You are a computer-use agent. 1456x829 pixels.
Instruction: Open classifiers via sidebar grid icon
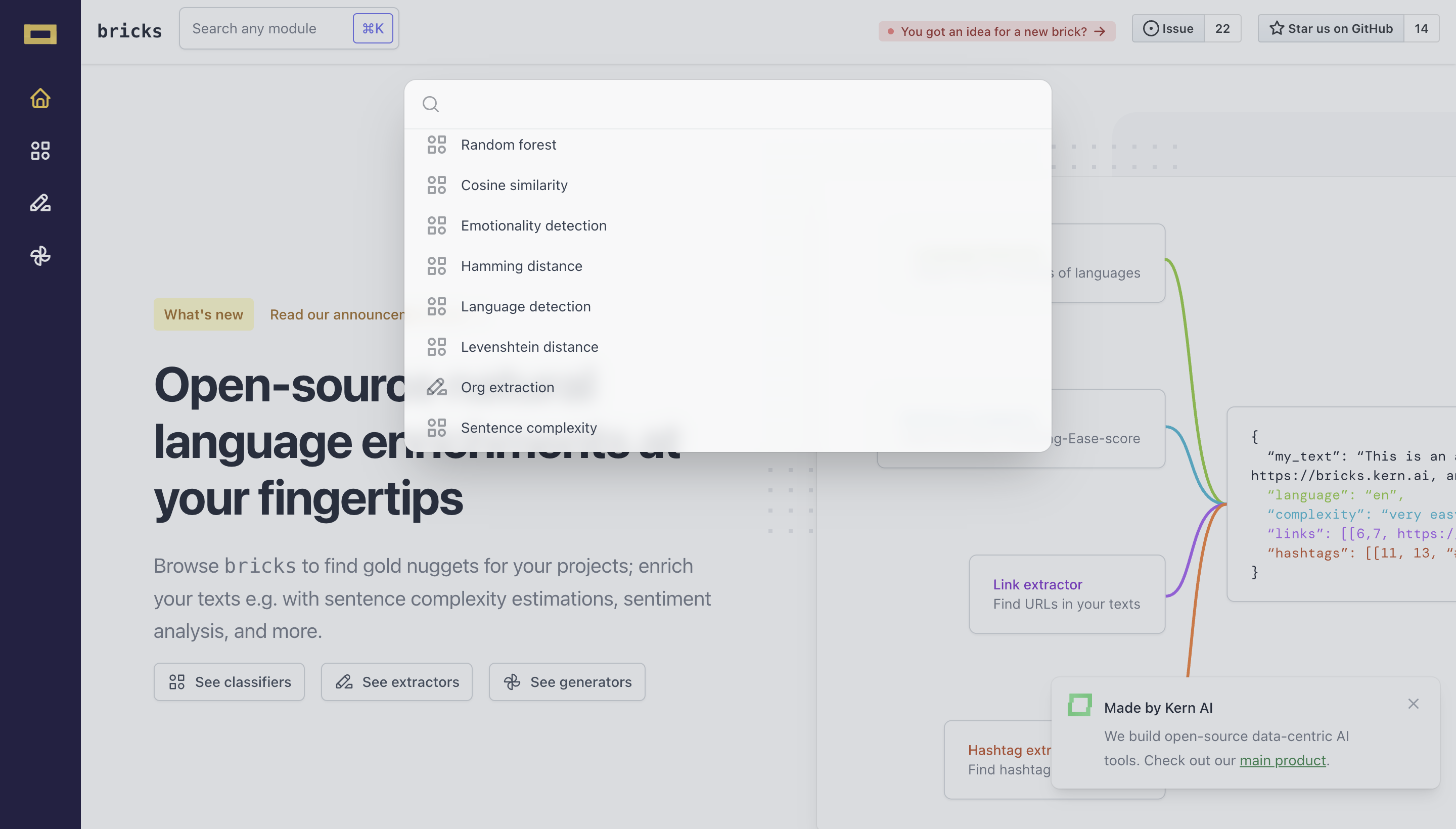click(x=40, y=150)
